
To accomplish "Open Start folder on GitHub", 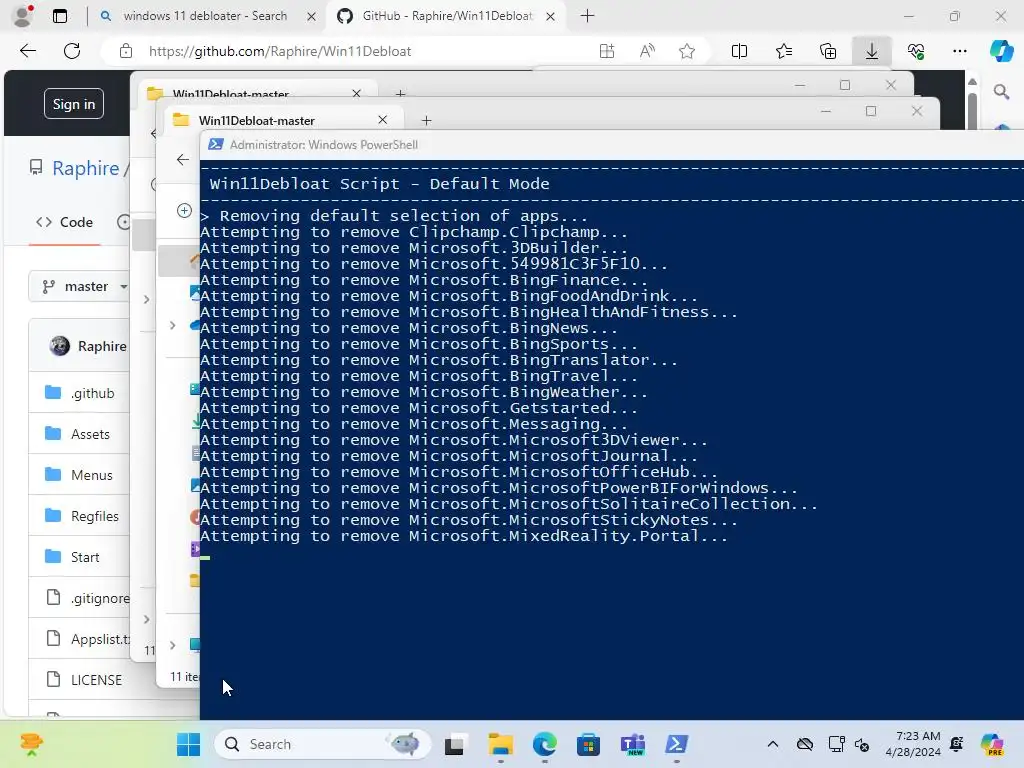I will coord(85,557).
